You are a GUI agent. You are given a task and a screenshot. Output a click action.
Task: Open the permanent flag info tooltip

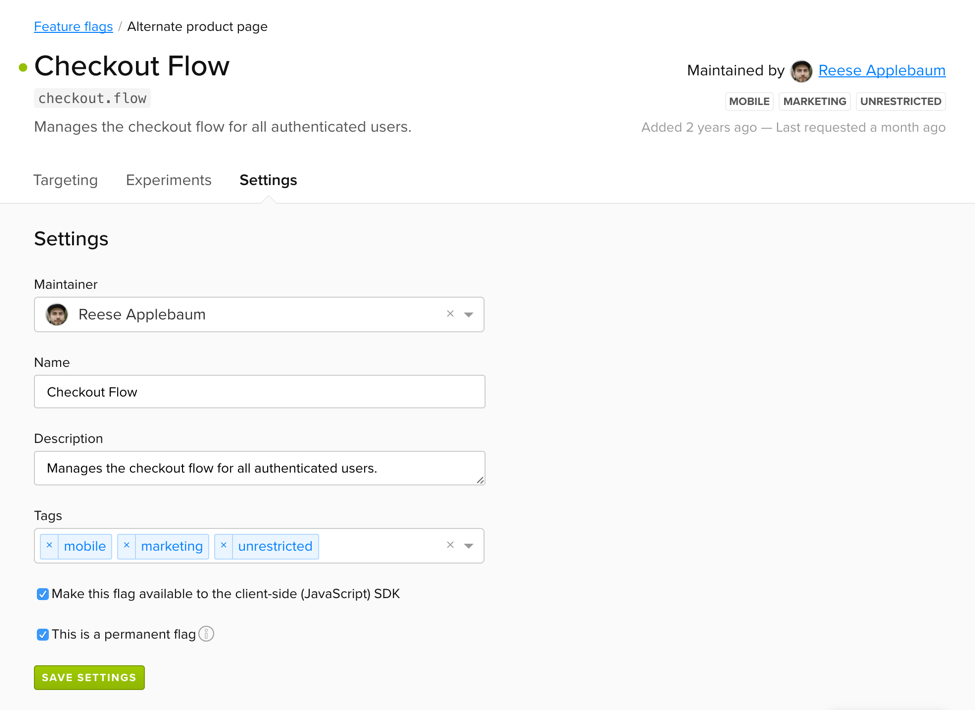coord(206,634)
